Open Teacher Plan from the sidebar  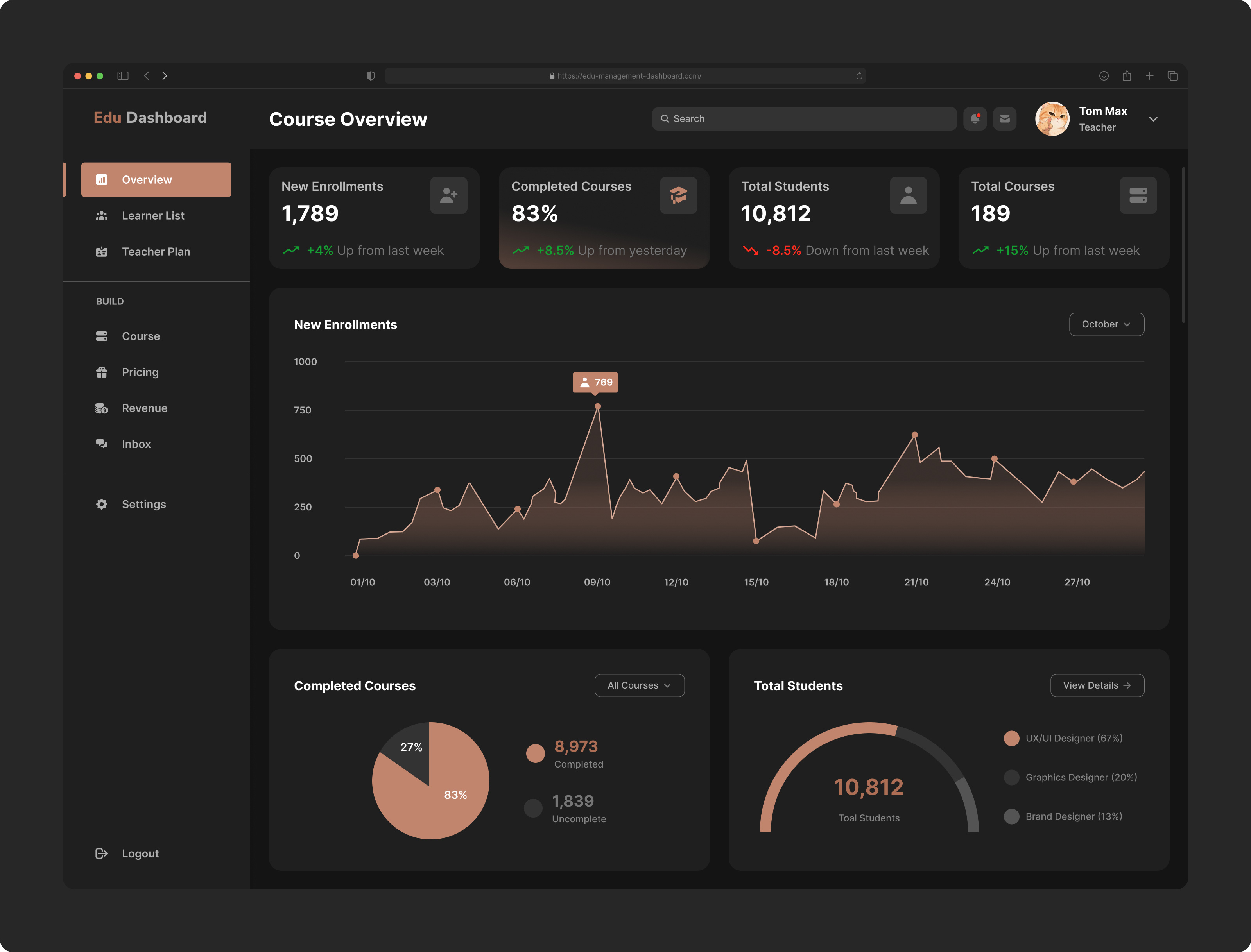click(x=156, y=252)
